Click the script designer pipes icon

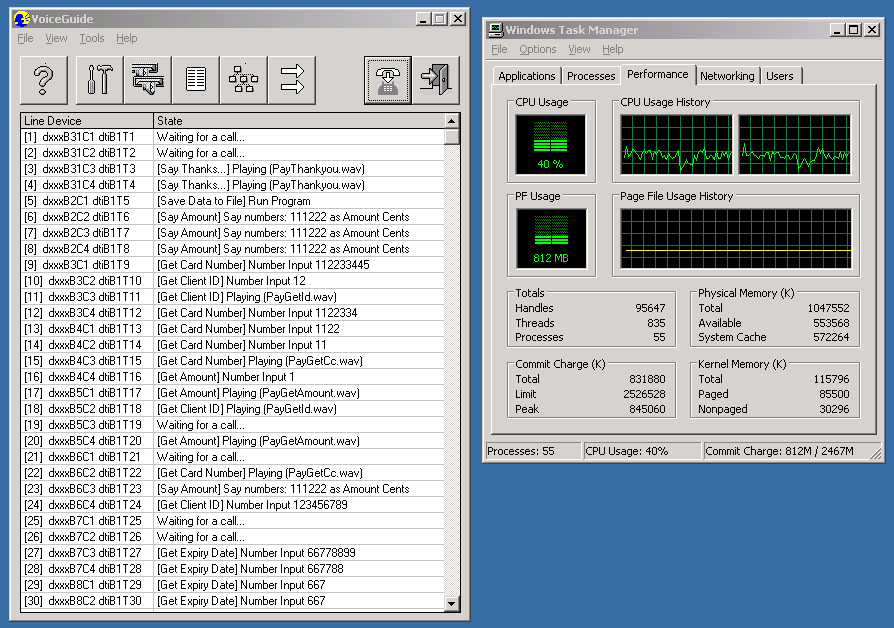click(148, 80)
